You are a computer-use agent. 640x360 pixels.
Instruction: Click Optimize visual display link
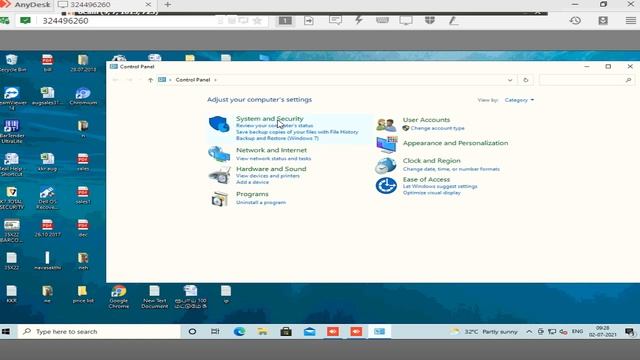pyautogui.click(x=431, y=193)
